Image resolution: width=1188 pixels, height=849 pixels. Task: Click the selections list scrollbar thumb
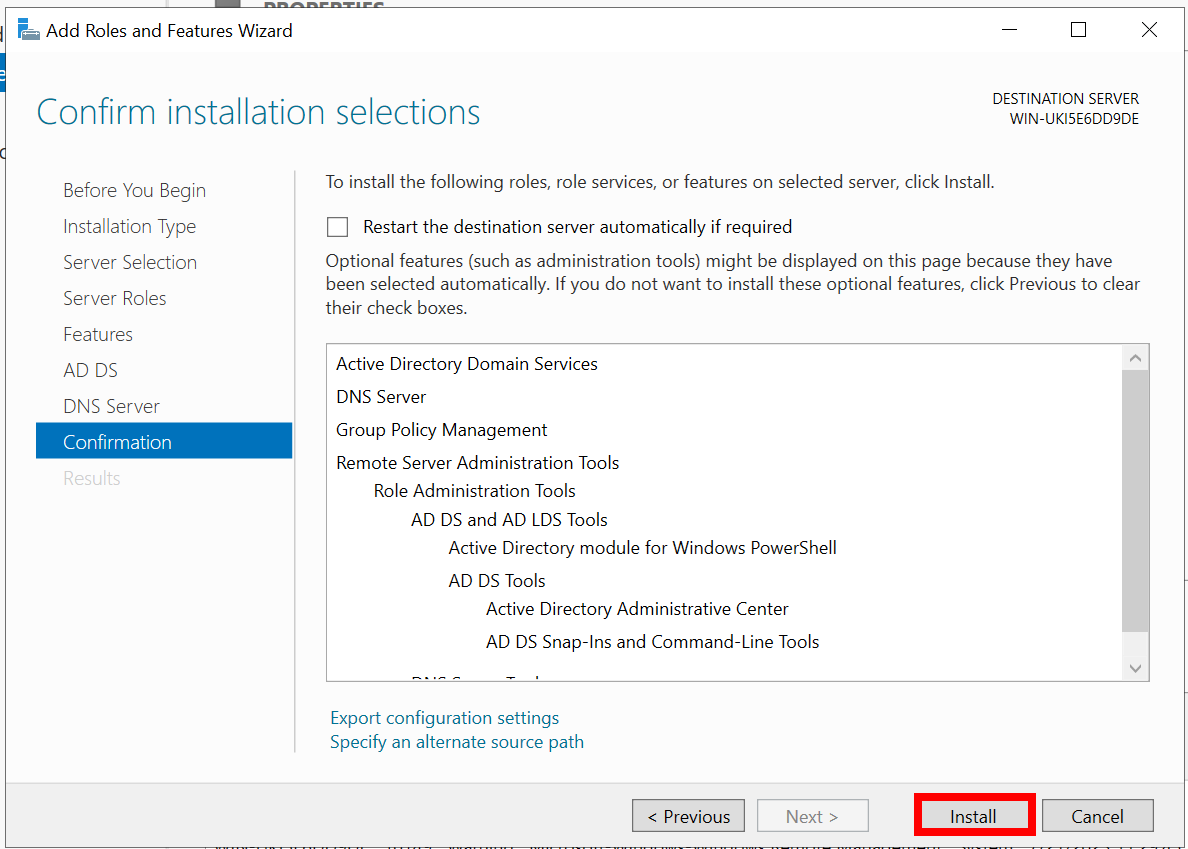tap(1135, 500)
